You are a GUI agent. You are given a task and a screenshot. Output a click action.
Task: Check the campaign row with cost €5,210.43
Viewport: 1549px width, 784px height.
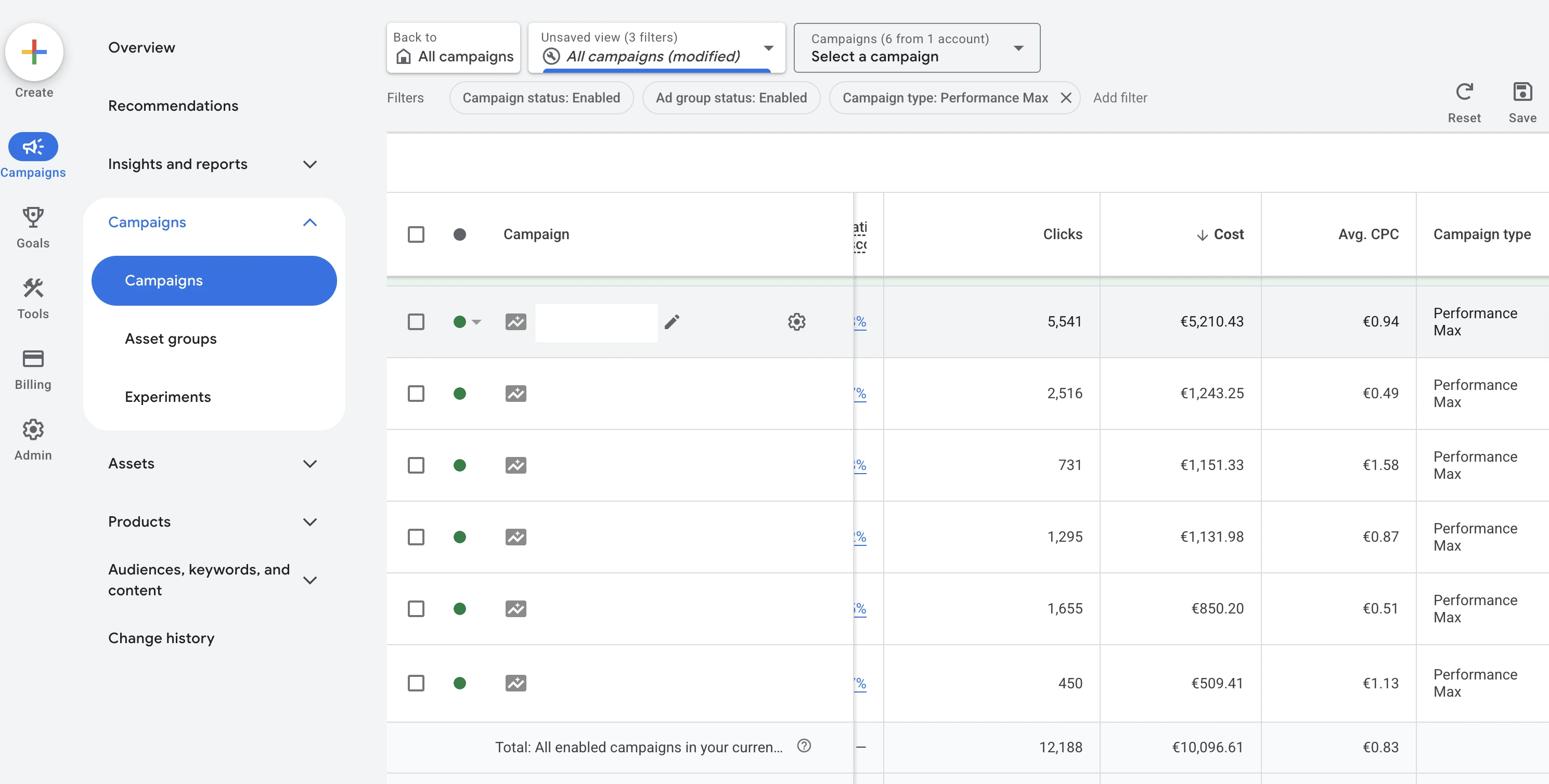coord(416,322)
